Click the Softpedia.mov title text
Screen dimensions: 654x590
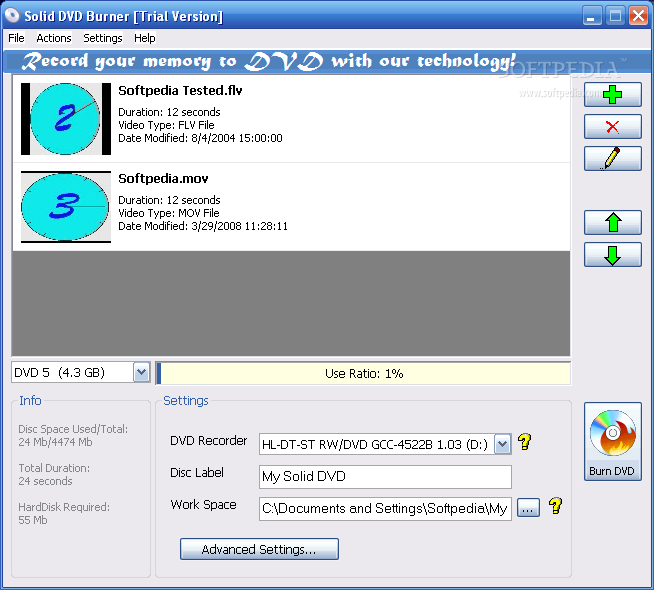tap(163, 178)
